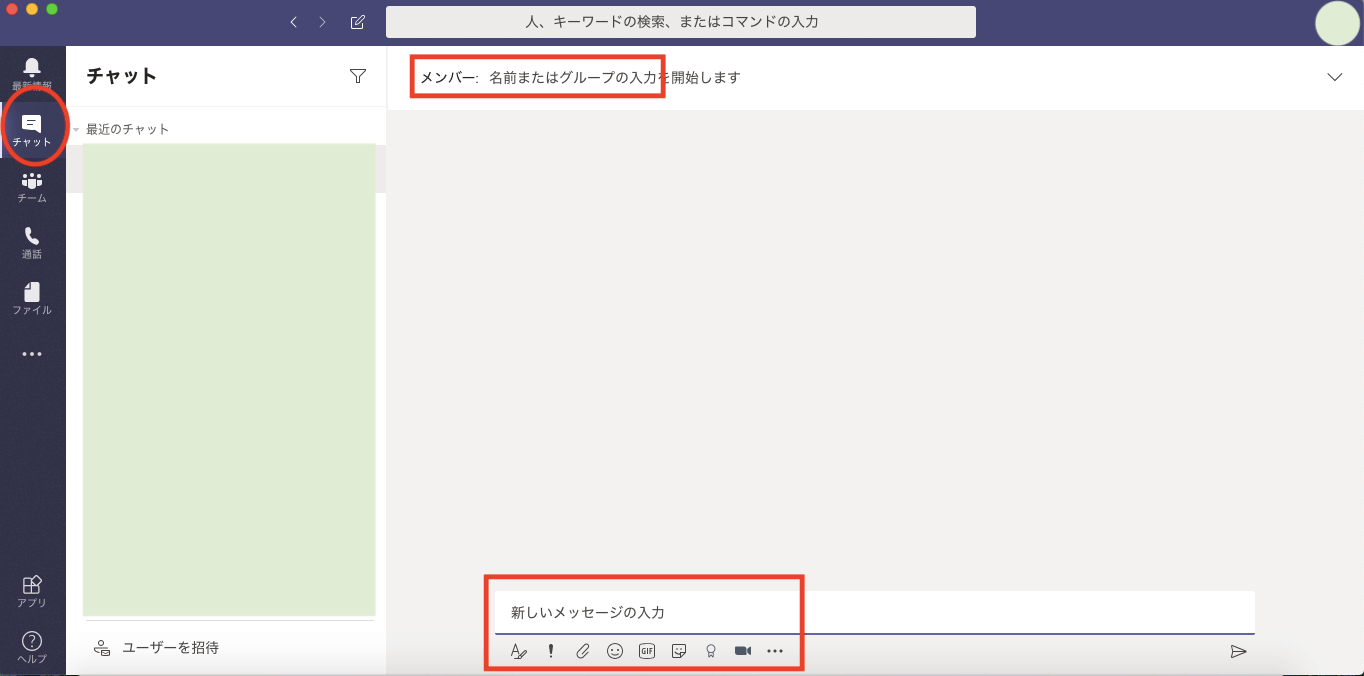The height and width of the screenshot is (676, 1364).
Task: Collapse the 最近のチャット section
Action: [x=76, y=130]
